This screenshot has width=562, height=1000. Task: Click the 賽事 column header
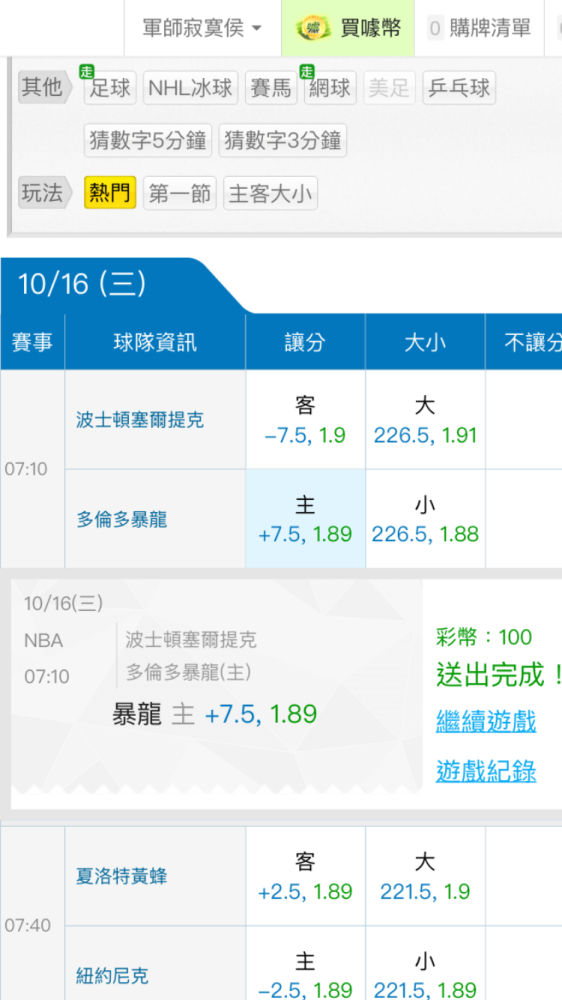click(33, 342)
